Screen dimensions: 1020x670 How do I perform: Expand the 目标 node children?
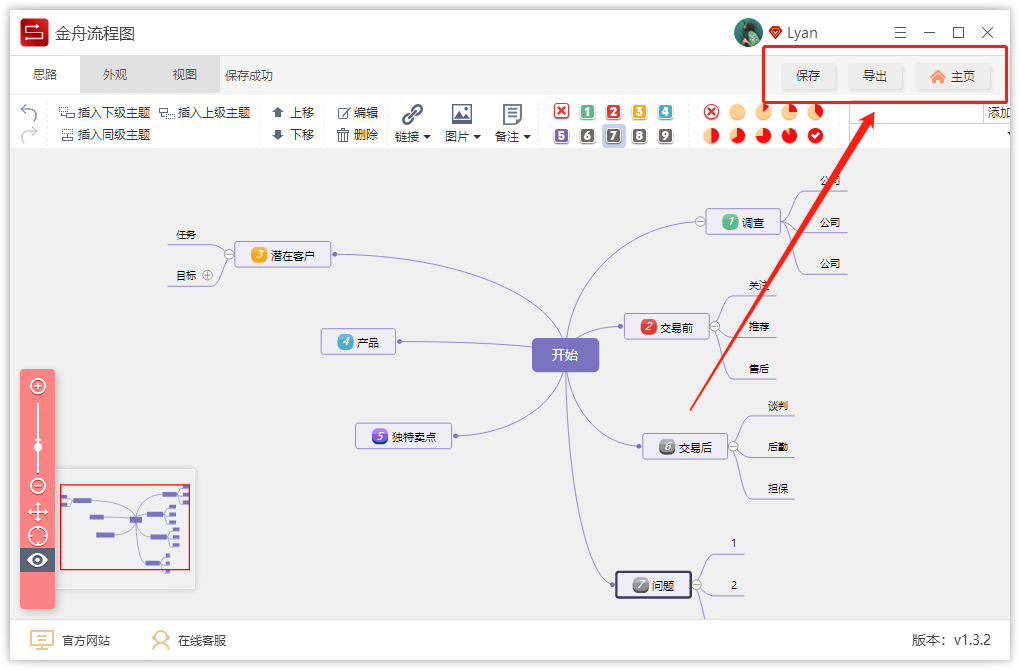[208, 275]
